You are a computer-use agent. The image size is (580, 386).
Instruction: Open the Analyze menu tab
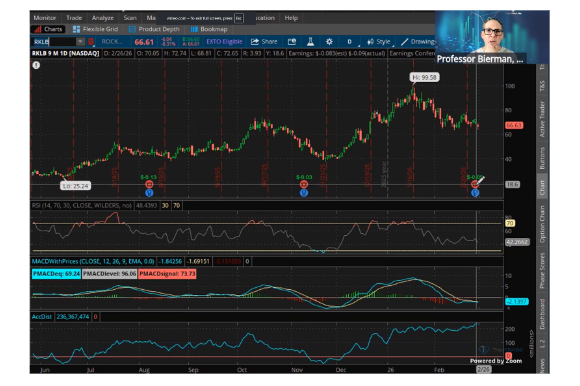103,18
